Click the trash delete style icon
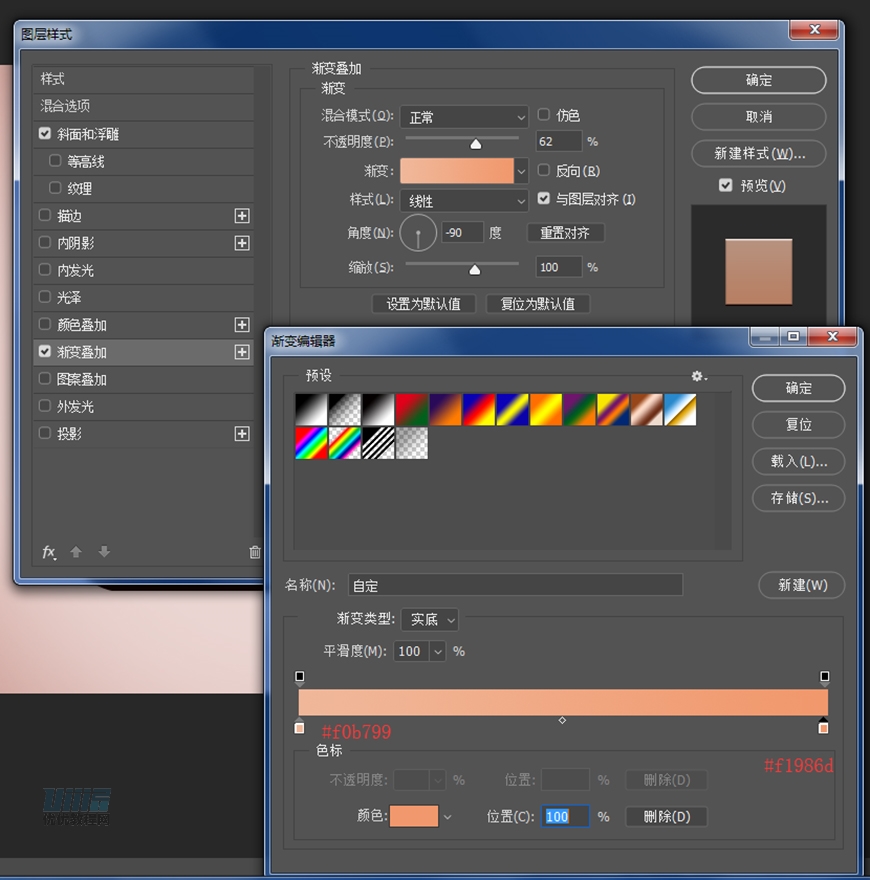Viewport: 870px width, 880px height. [x=254, y=552]
